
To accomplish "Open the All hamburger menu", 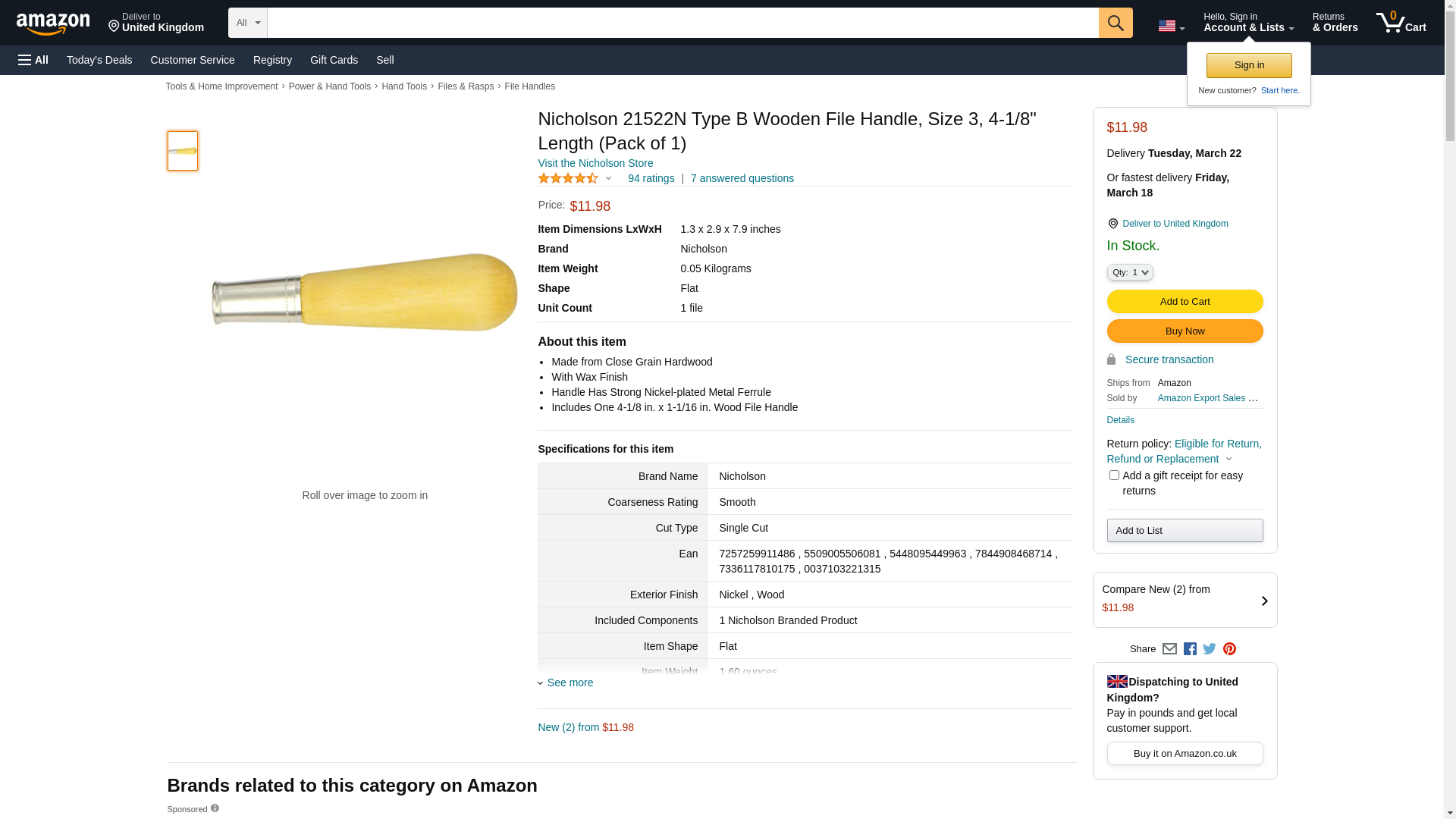I will tap(33, 60).
